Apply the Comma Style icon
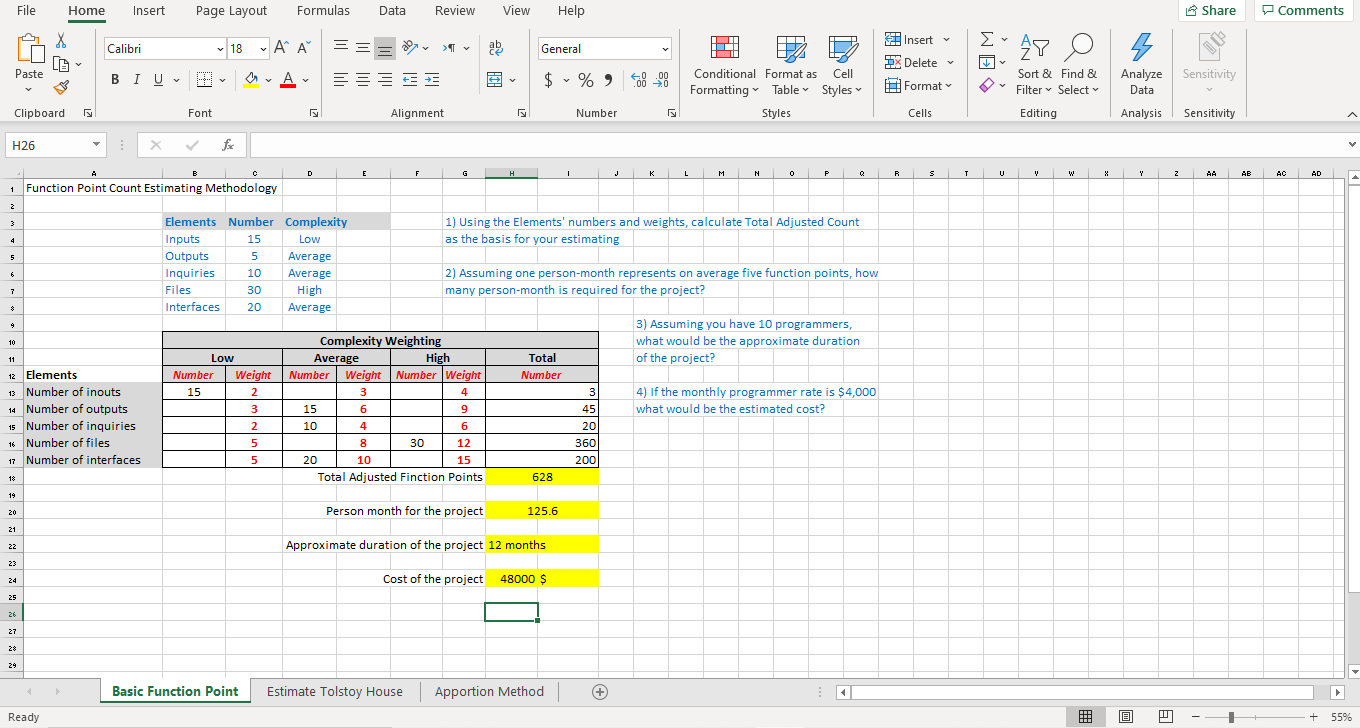This screenshot has height=728, width=1360. [x=607, y=78]
